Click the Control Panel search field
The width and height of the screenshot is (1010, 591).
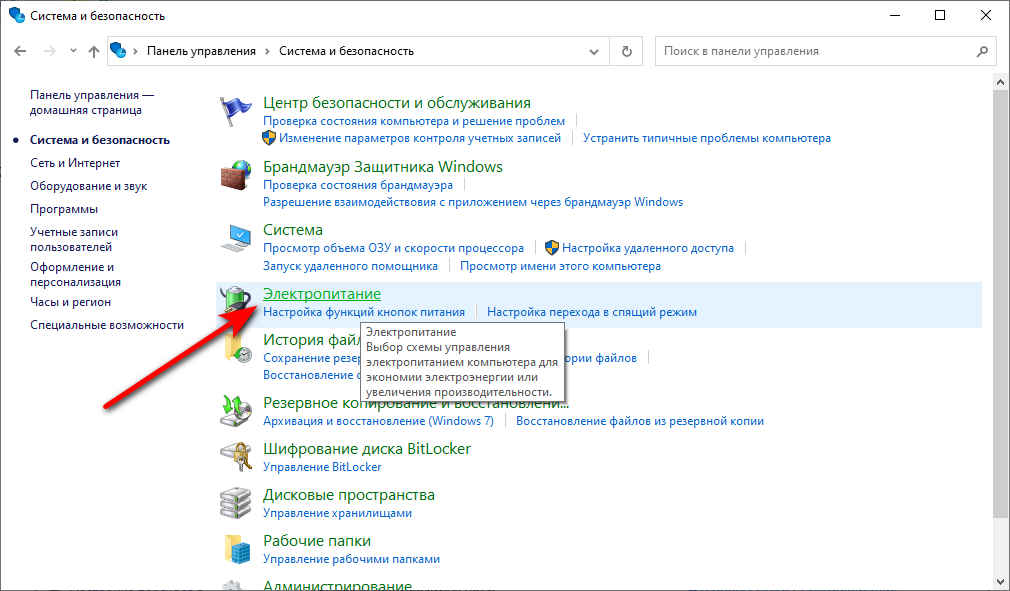point(815,51)
